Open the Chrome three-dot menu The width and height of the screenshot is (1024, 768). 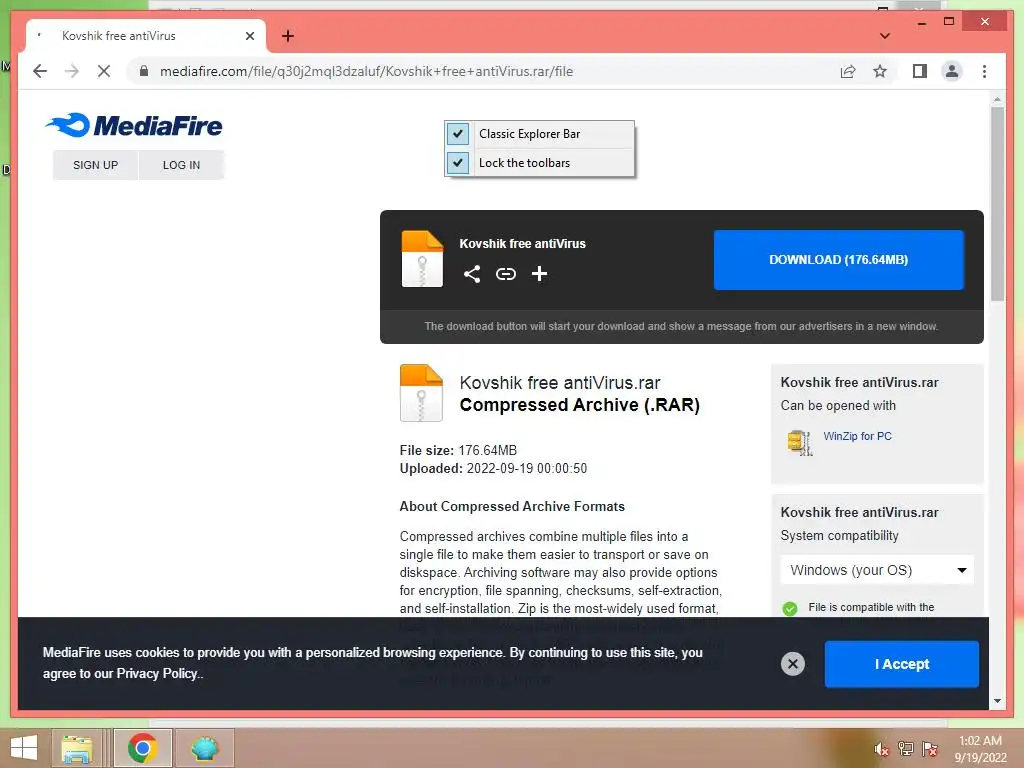pos(984,71)
